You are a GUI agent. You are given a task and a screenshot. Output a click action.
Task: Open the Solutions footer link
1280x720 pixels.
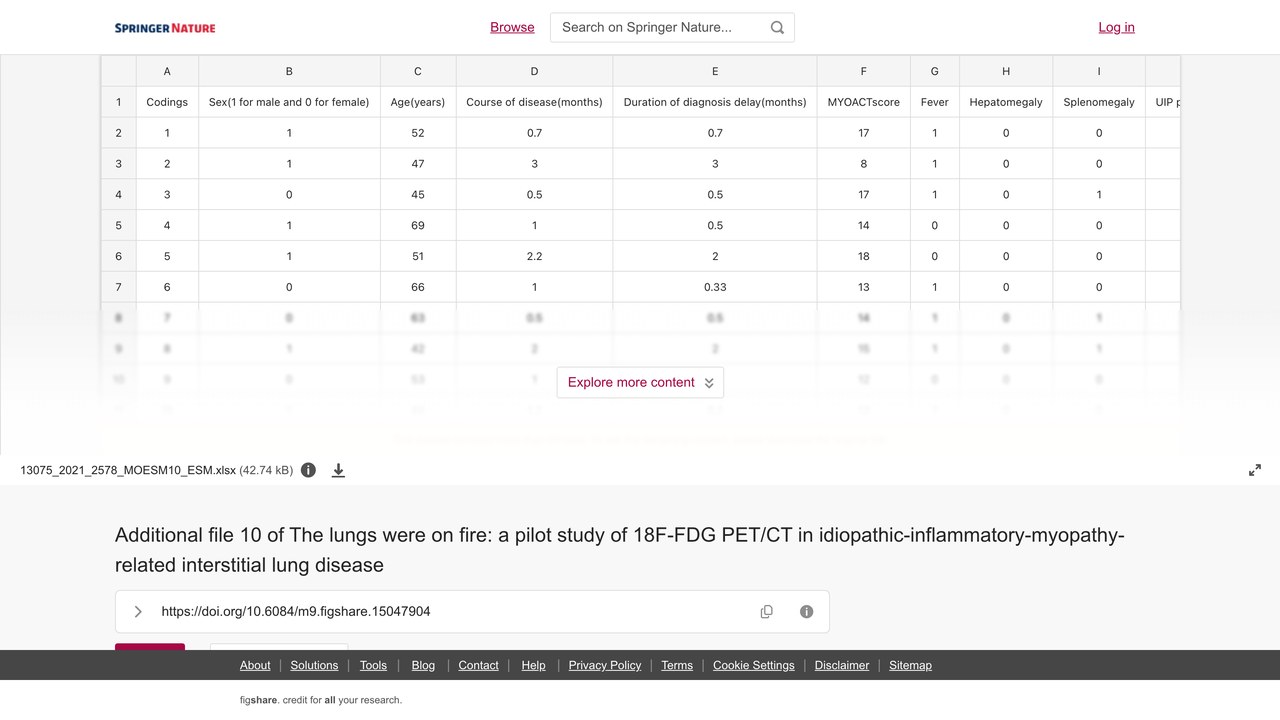315,665
